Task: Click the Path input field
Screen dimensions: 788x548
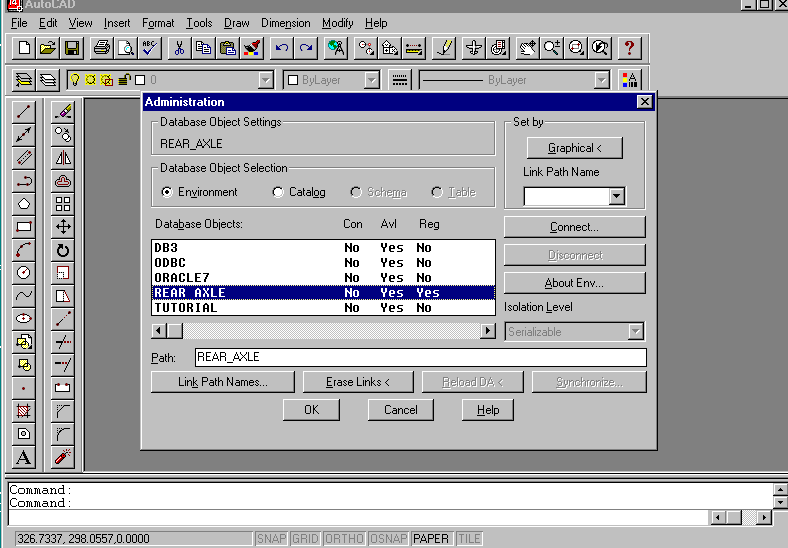Action: 421,357
